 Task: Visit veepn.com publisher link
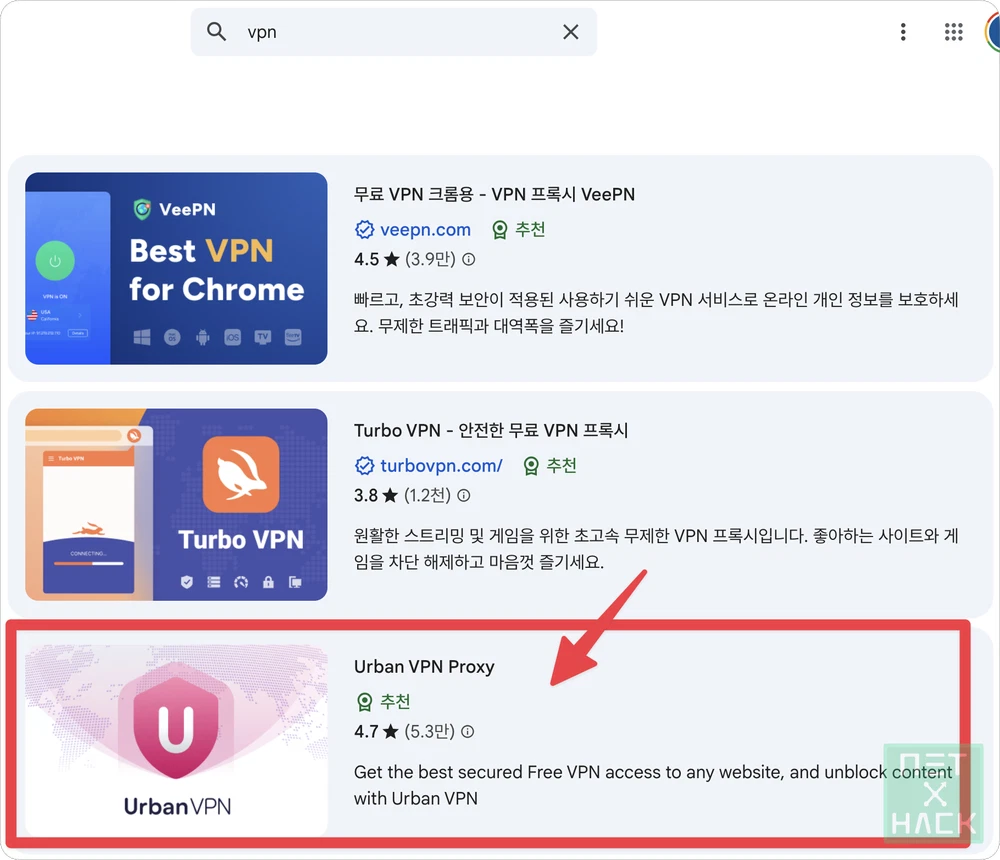pyautogui.click(x=425, y=230)
